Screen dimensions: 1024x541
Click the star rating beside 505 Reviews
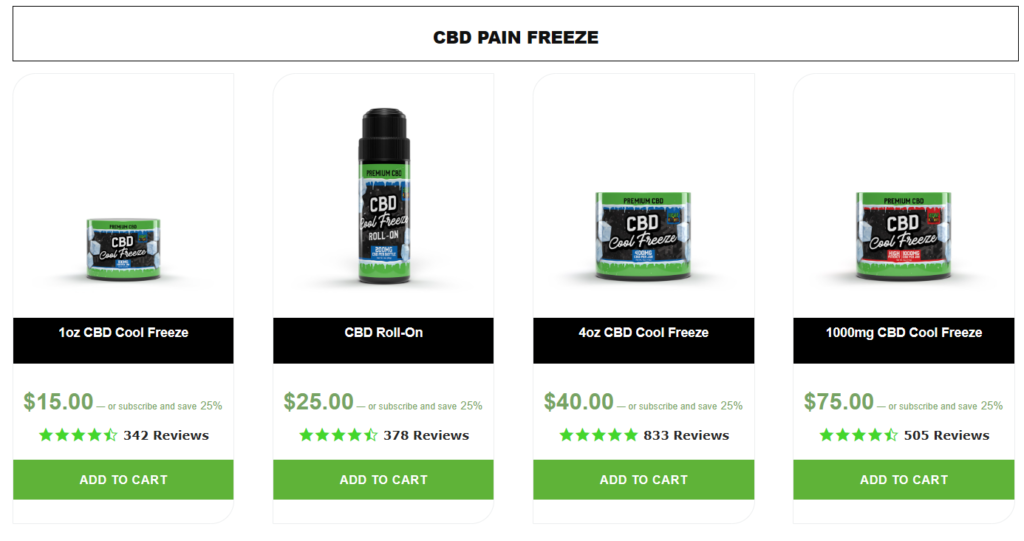pos(859,435)
